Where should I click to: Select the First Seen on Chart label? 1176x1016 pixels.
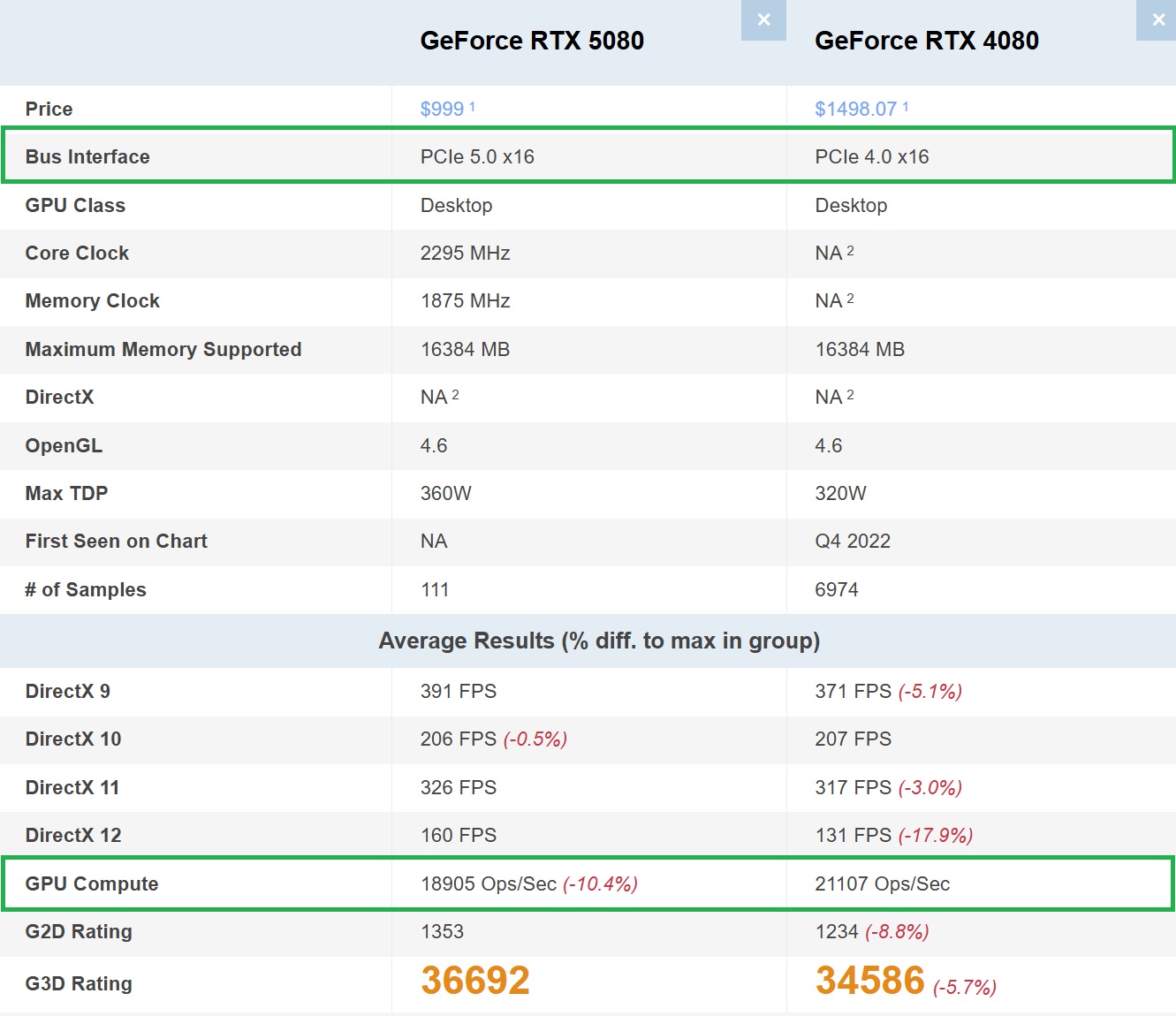pos(117,541)
